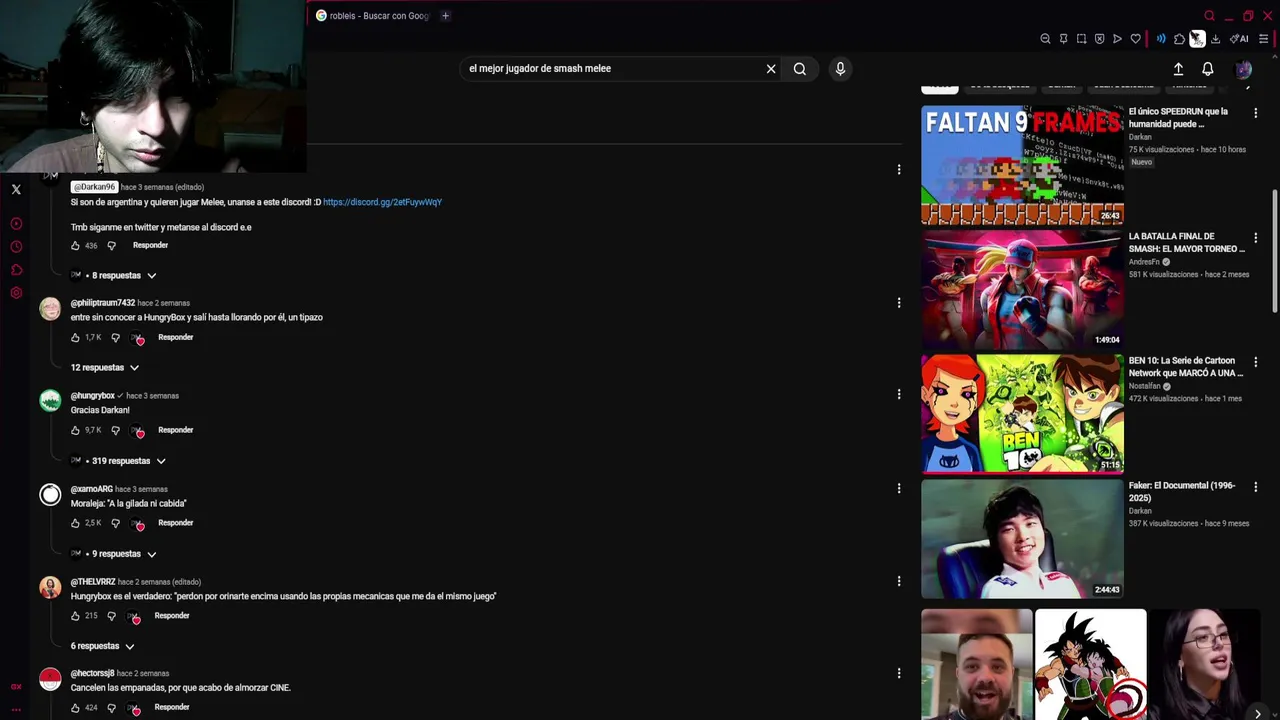Open the ad blocker shield icon
The height and width of the screenshot is (720, 1280).
click(x=1099, y=39)
